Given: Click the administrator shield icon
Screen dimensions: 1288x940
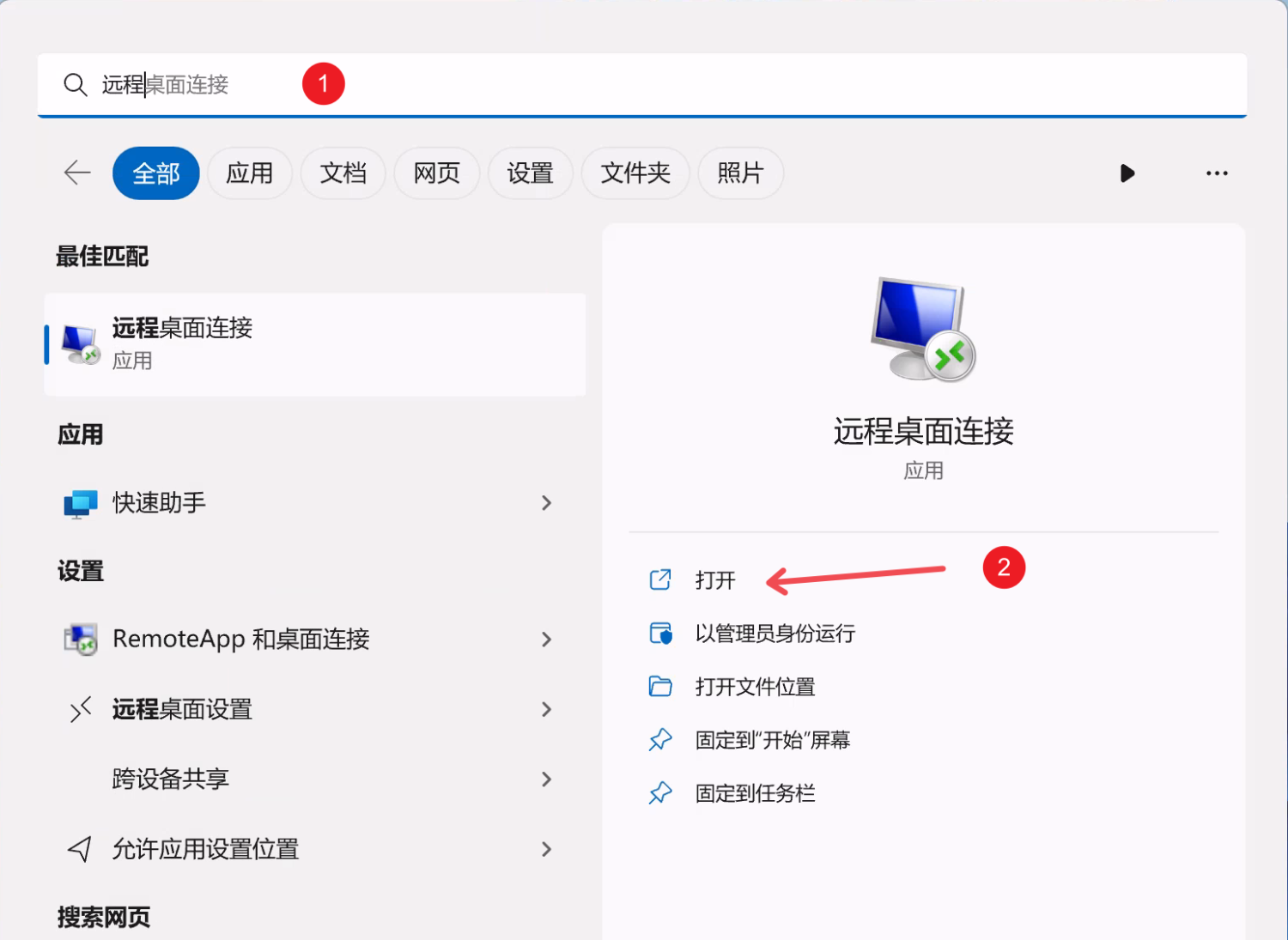Looking at the screenshot, I should tap(660, 634).
